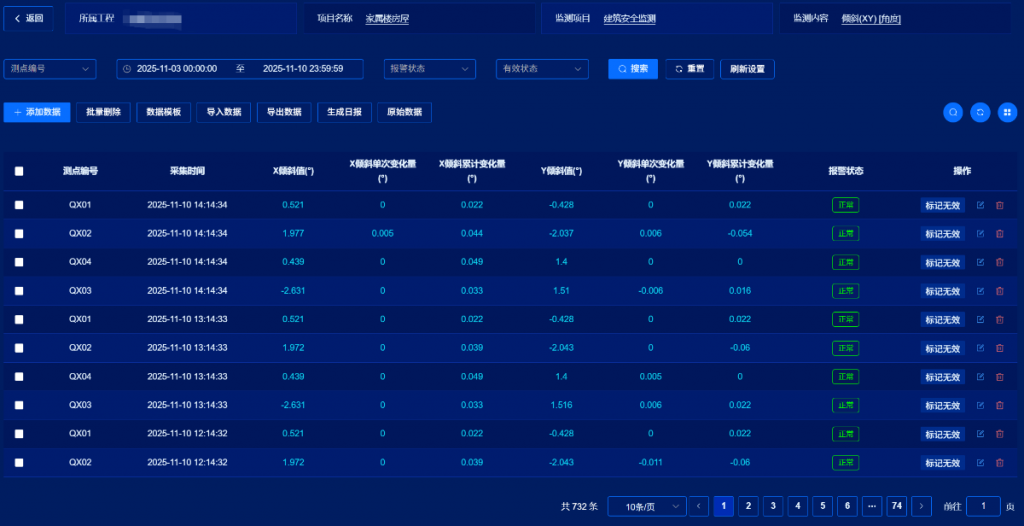Check the box for QX01 14:14:34 row

point(19,205)
